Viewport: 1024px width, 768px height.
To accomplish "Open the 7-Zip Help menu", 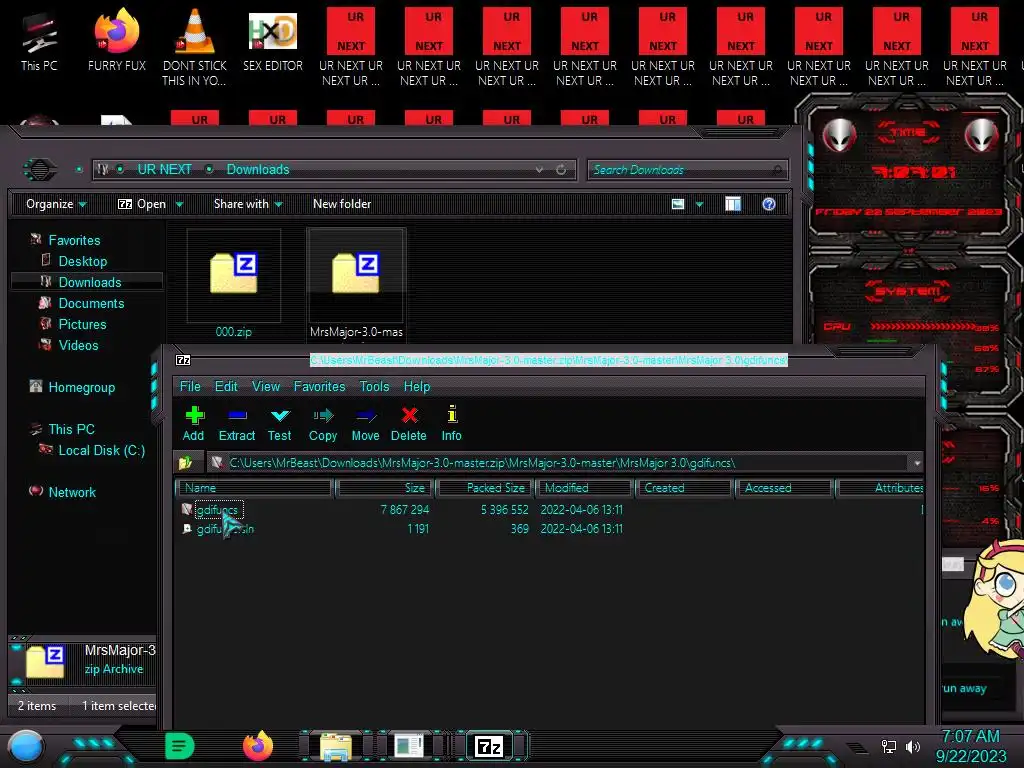I will (417, 387).
